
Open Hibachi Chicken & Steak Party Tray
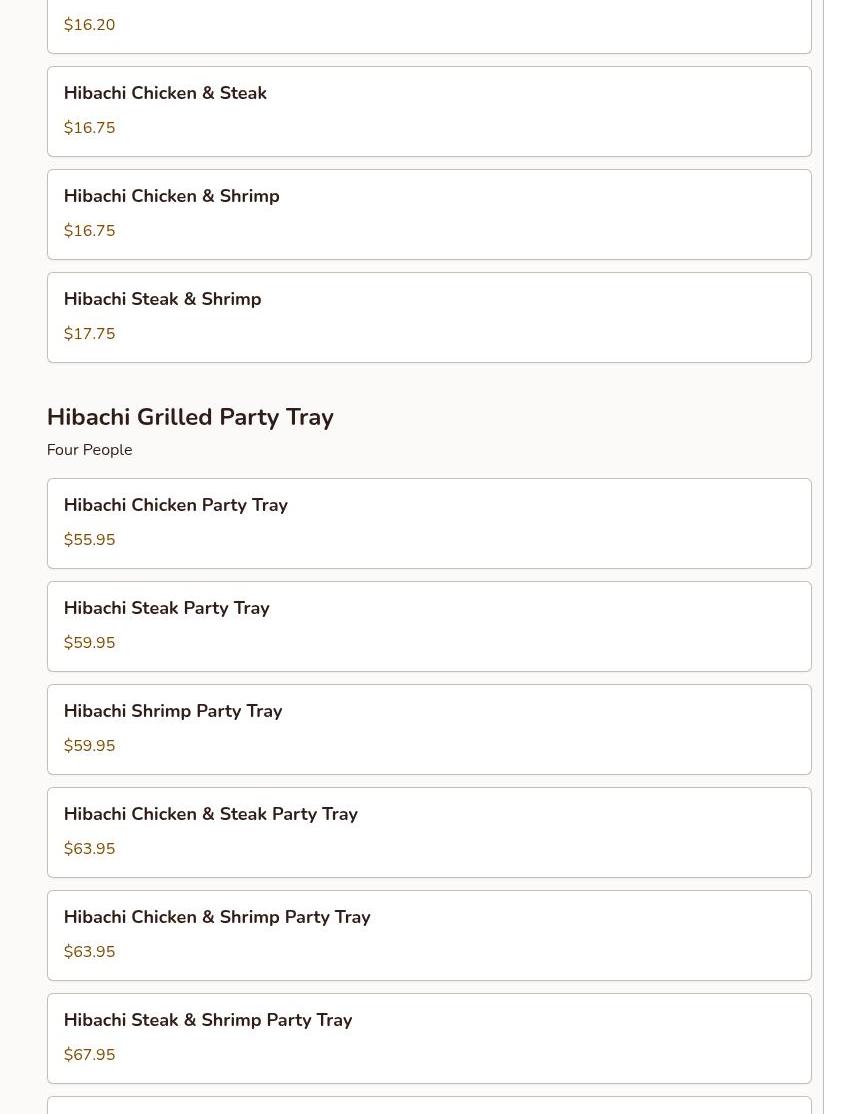tap(429, 832)
